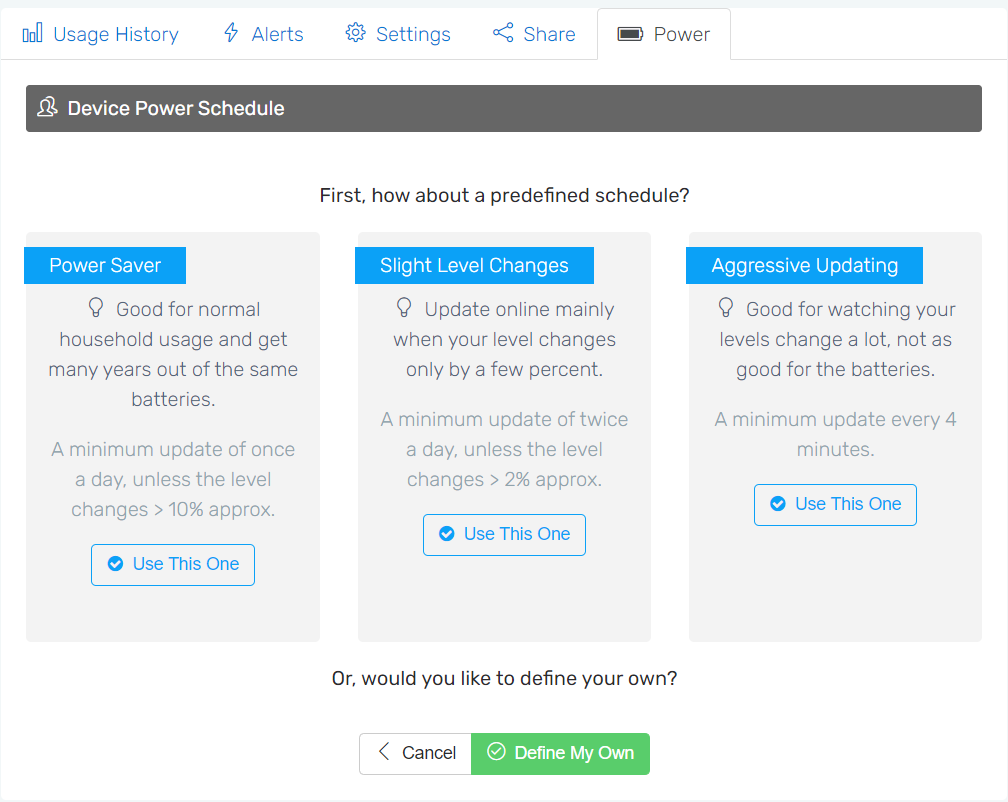The width and height of the screenshot is (1008, 802).
Task: Click the gear icon beside Settings
Action: [356, 33]
